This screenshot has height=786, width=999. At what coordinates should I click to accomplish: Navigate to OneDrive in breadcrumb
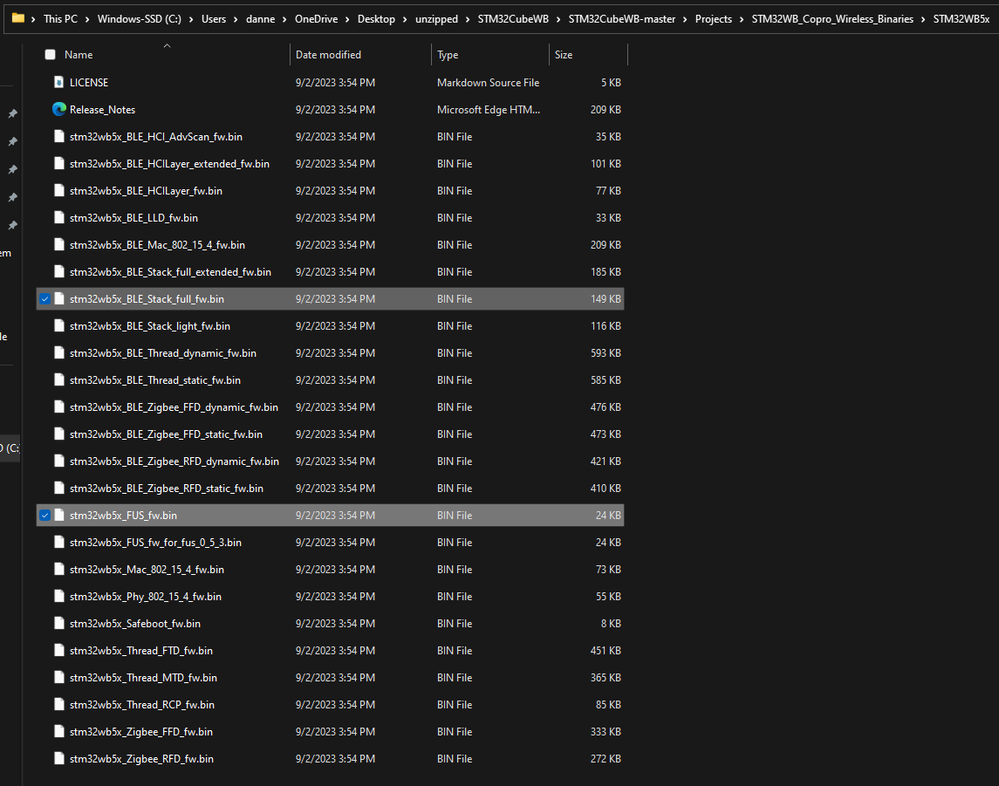(316, 19)
